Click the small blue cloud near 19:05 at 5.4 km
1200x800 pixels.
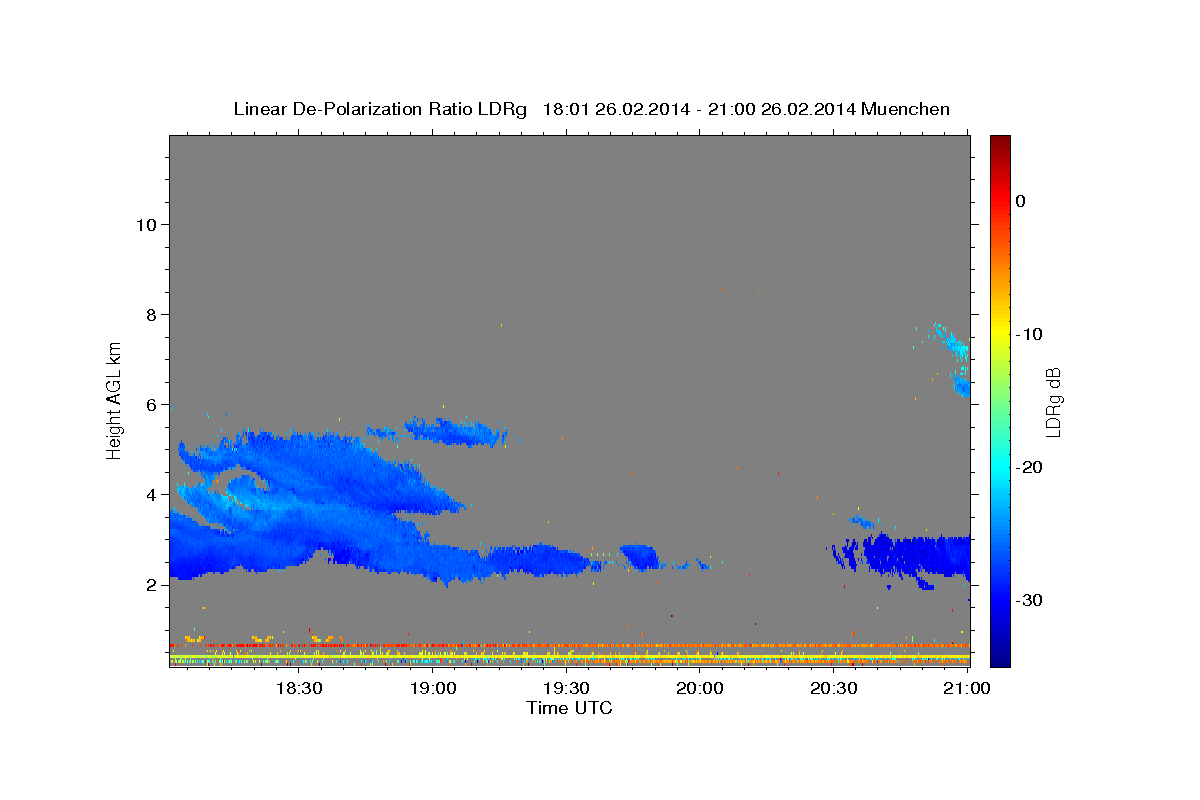coord(456,432)
